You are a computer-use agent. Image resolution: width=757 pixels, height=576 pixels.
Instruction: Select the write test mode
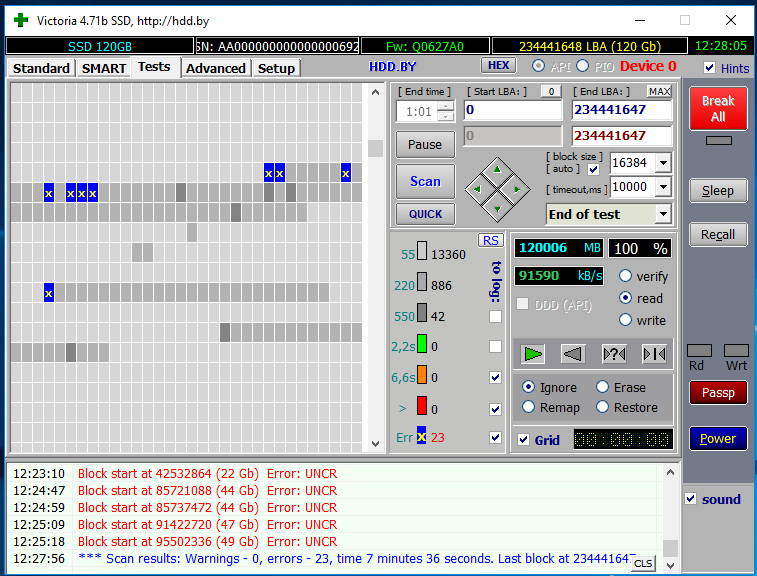coord(625,320)
